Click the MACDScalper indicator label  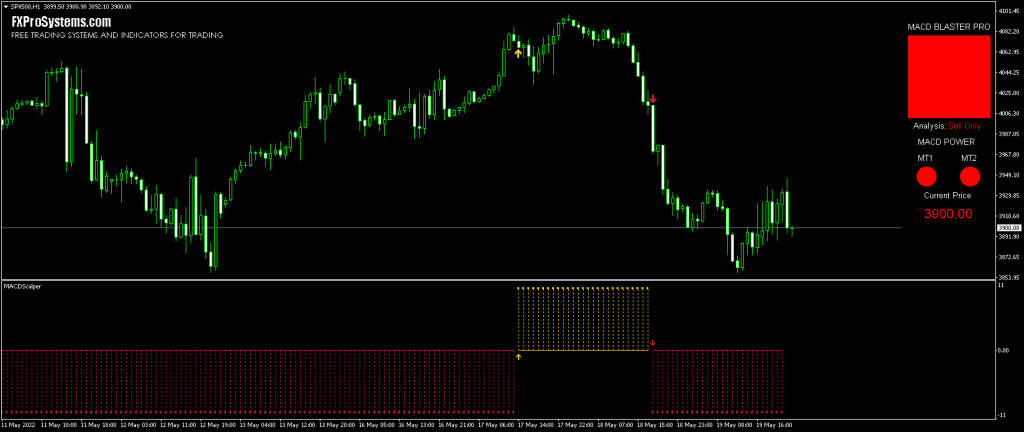coord(23,286)
